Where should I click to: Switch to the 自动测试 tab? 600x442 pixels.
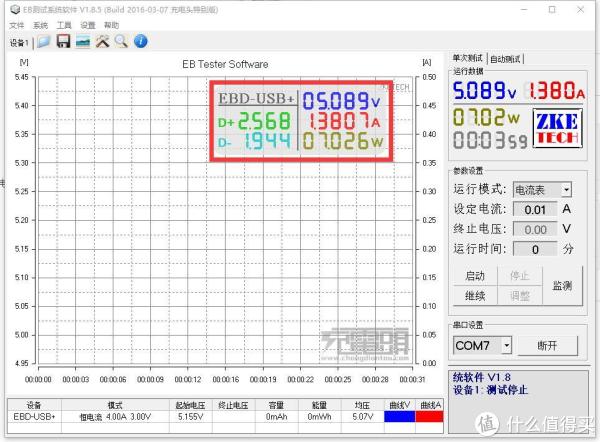pyautogui.click(x=505, y=59)
